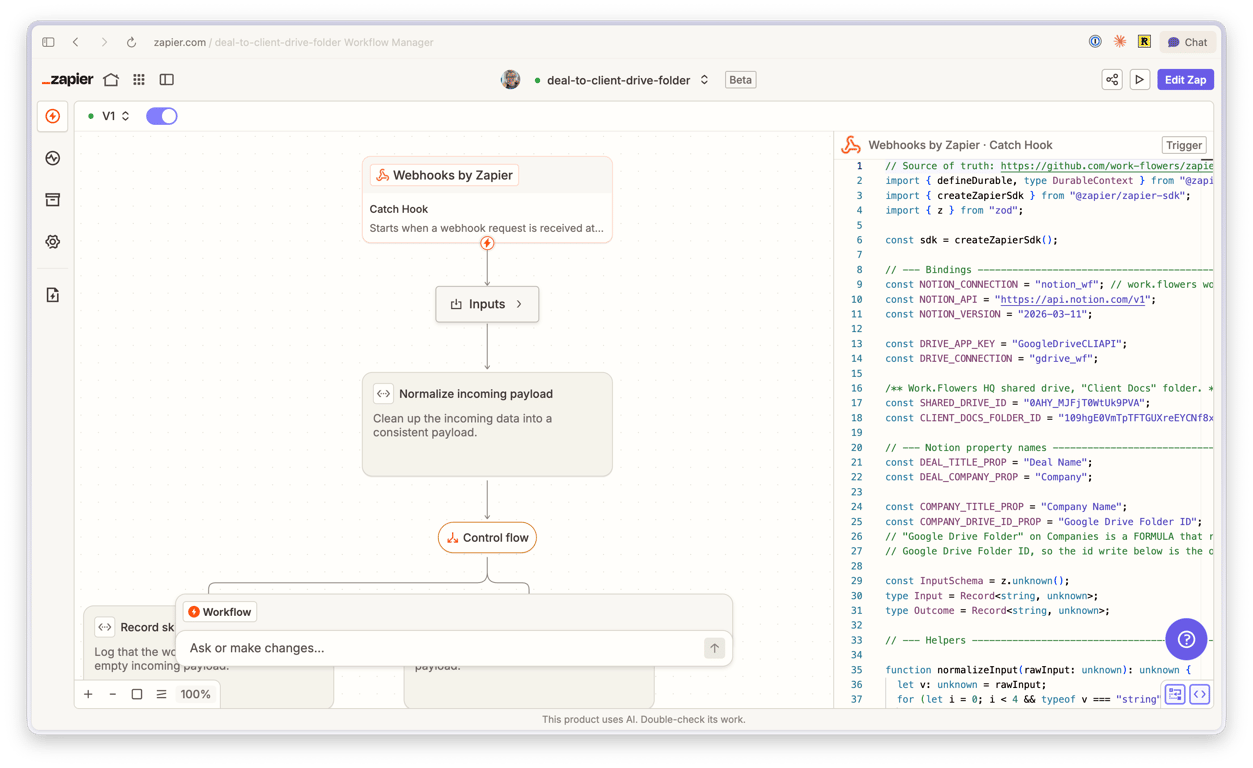The width and height of the screenshot is (1253, 768).
Task: Click the 100% zoom level indicator
Action: point(195,694)
